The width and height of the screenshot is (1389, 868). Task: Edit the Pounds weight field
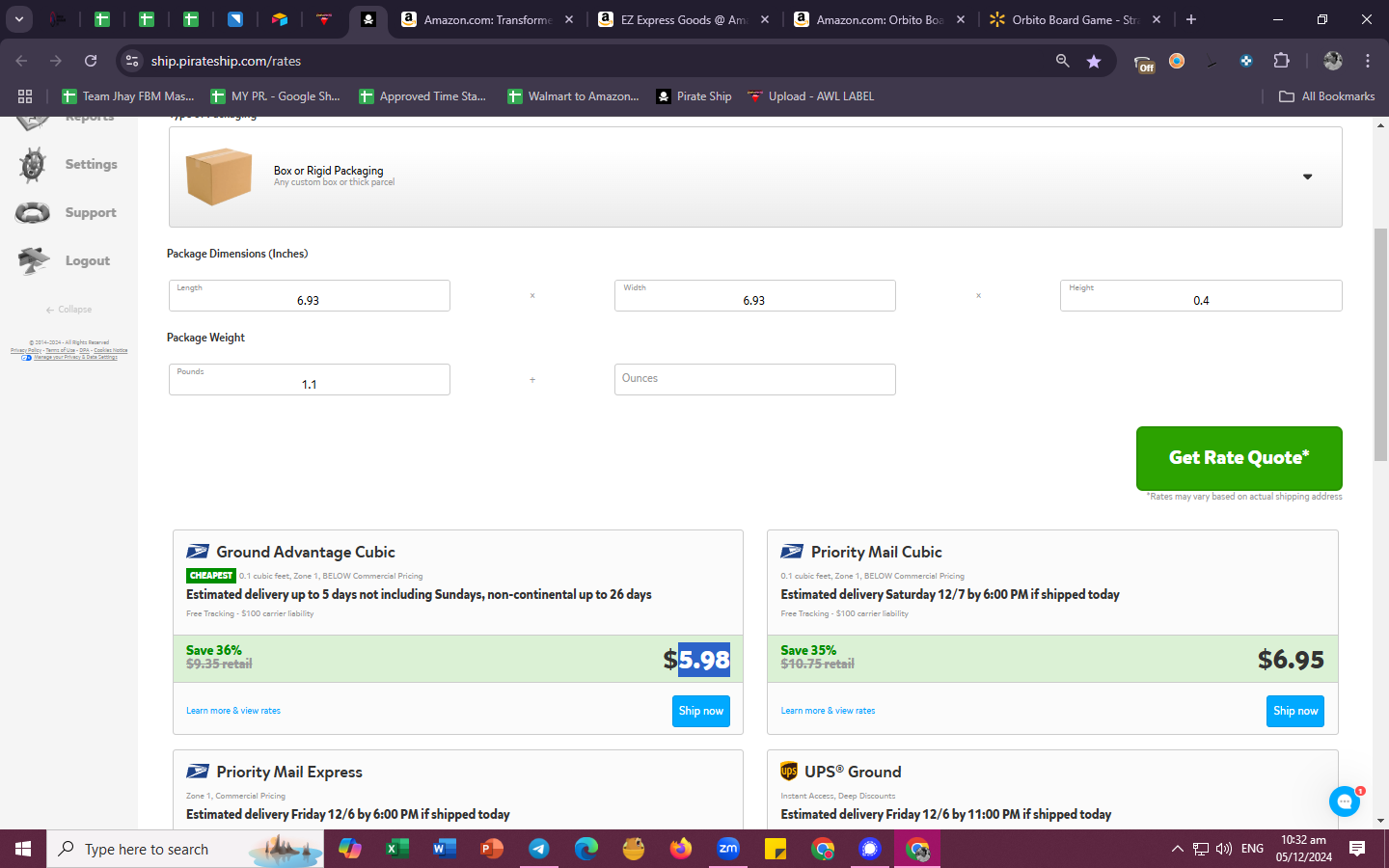[309, 380]
